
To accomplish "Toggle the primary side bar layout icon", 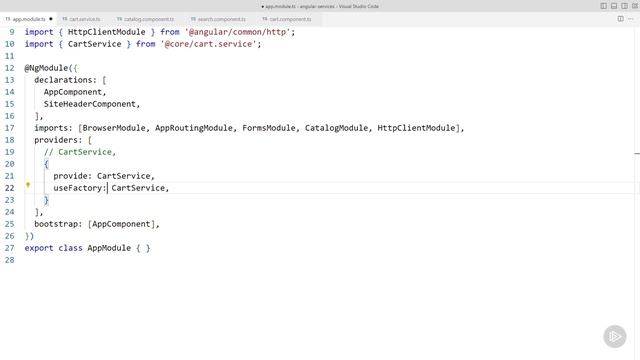I will pos(603,6).
